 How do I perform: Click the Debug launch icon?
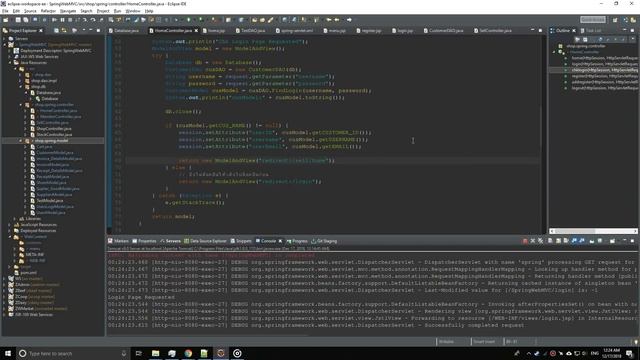pyautogui.click(x=176, y=20)
